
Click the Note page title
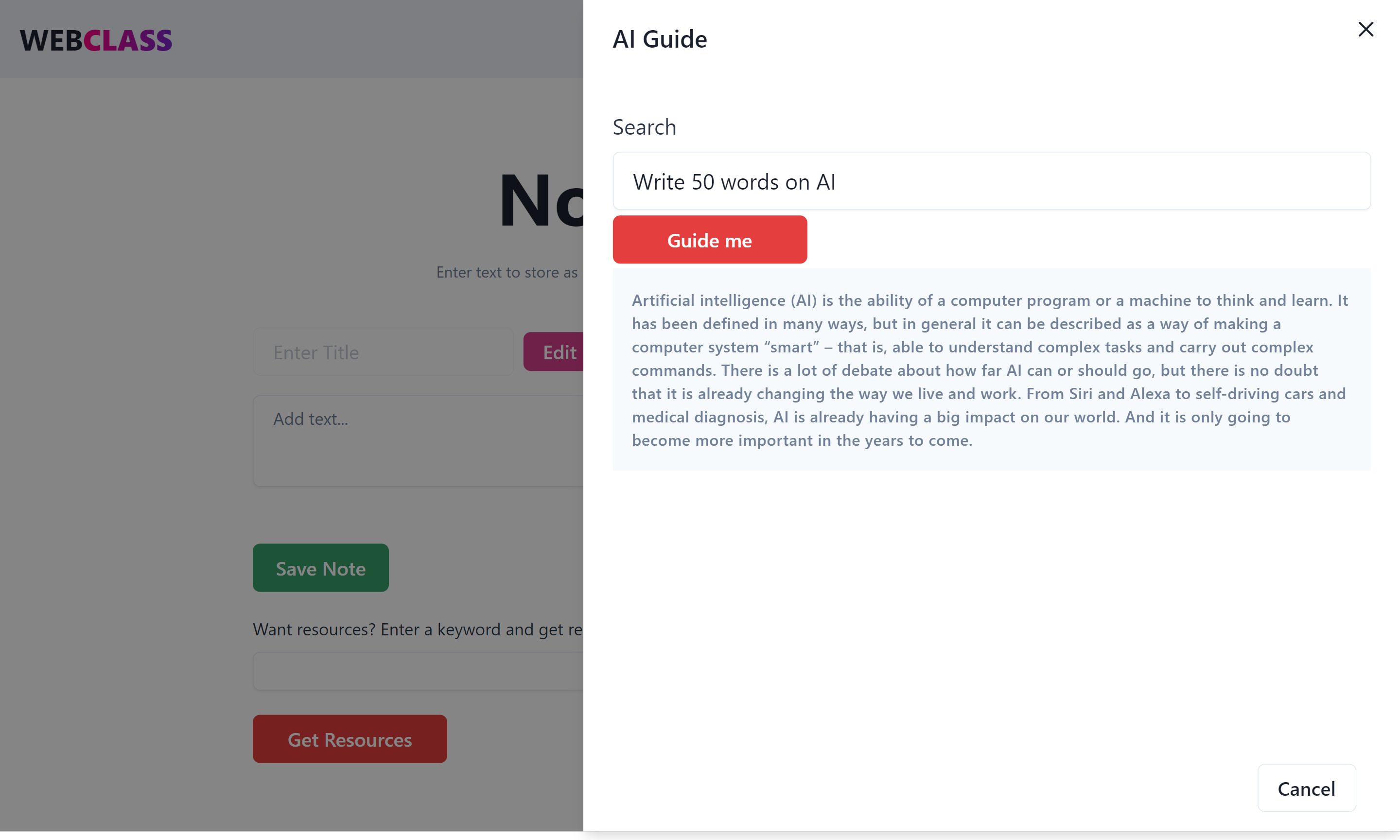pos(543,204)
